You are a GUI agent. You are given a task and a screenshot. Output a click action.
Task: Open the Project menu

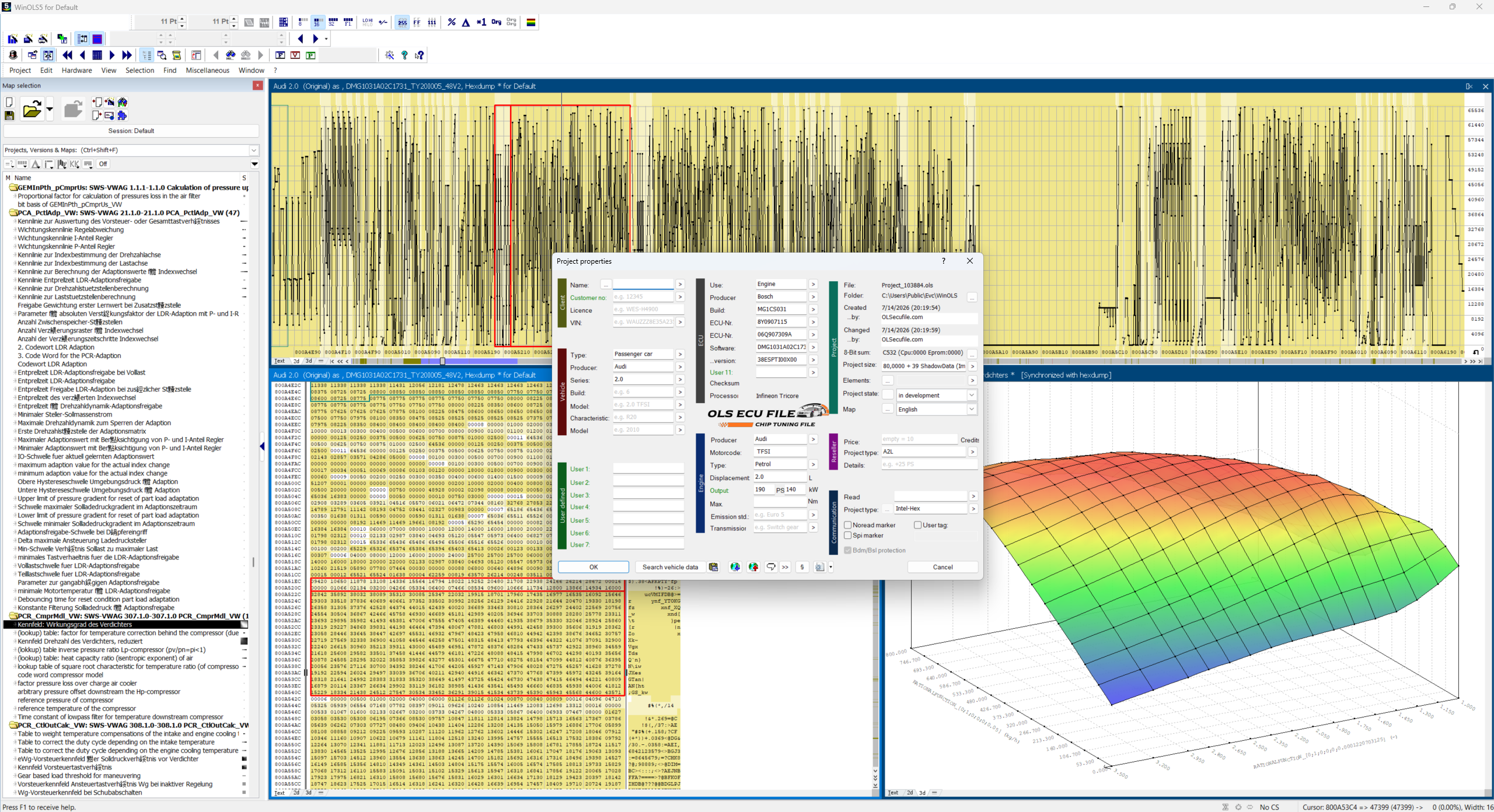click(x=20, y=71)
